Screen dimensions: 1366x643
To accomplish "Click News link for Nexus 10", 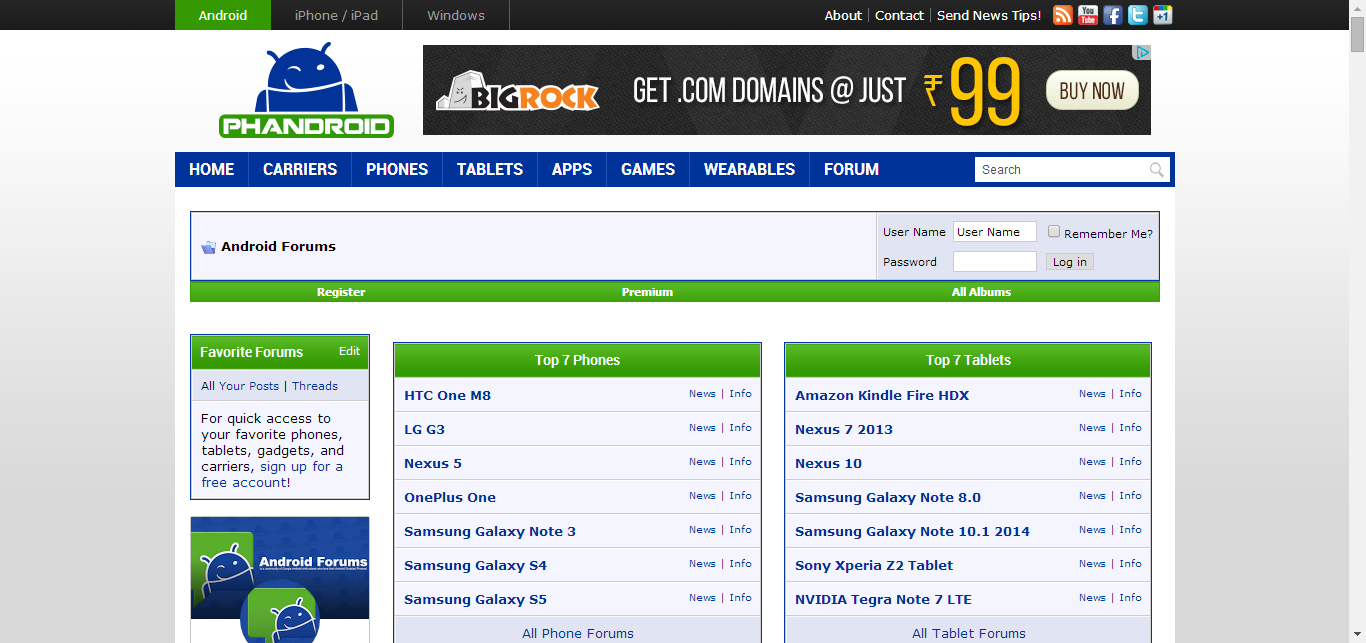I will click(x=1092, y=462).
